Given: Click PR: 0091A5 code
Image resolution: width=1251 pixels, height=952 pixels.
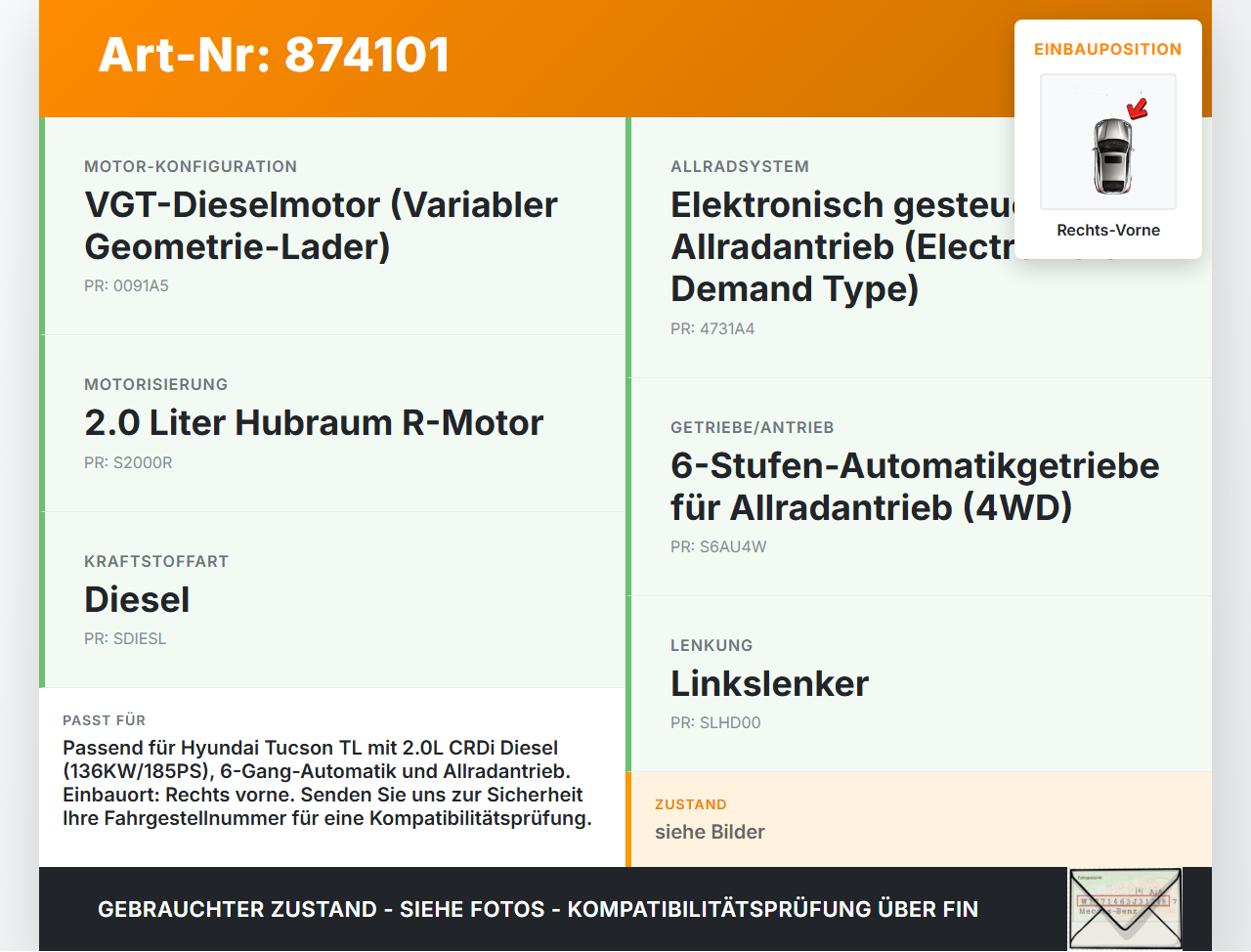Looking at the screenshot, I should (126, 285).
